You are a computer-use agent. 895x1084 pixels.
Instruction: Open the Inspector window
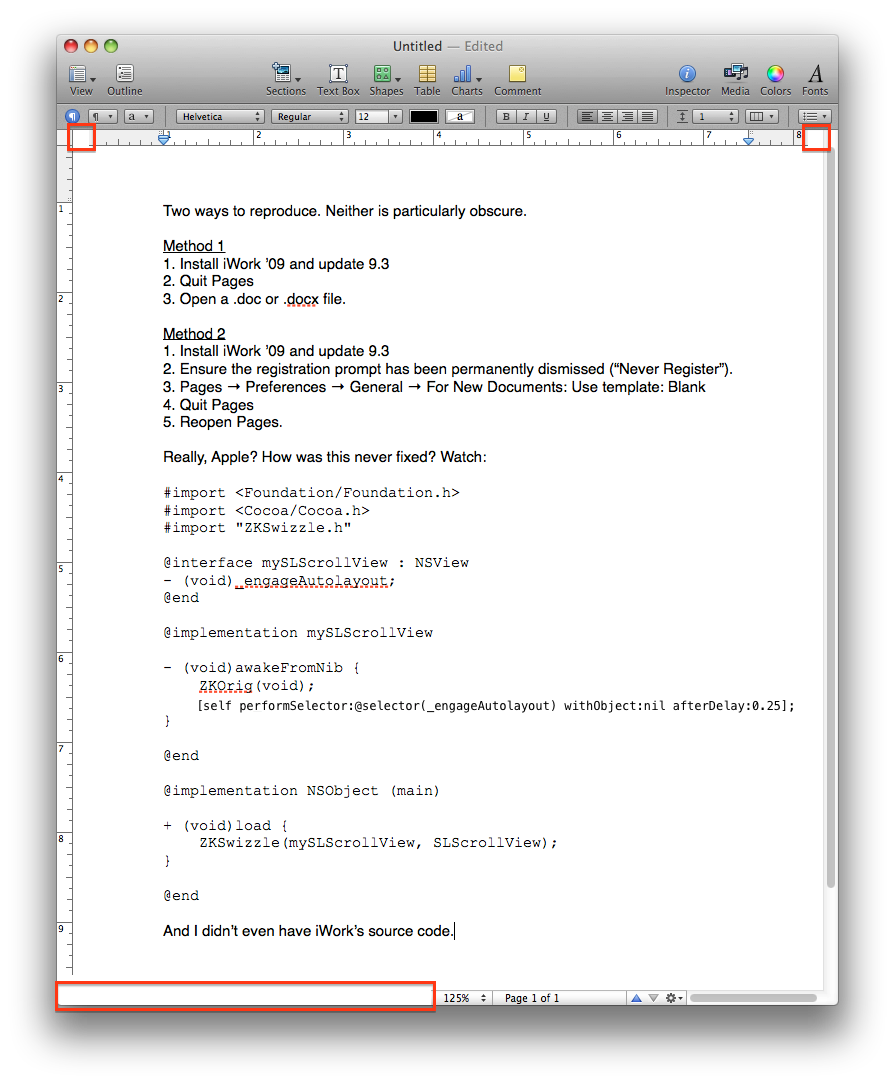coord(687,80)
